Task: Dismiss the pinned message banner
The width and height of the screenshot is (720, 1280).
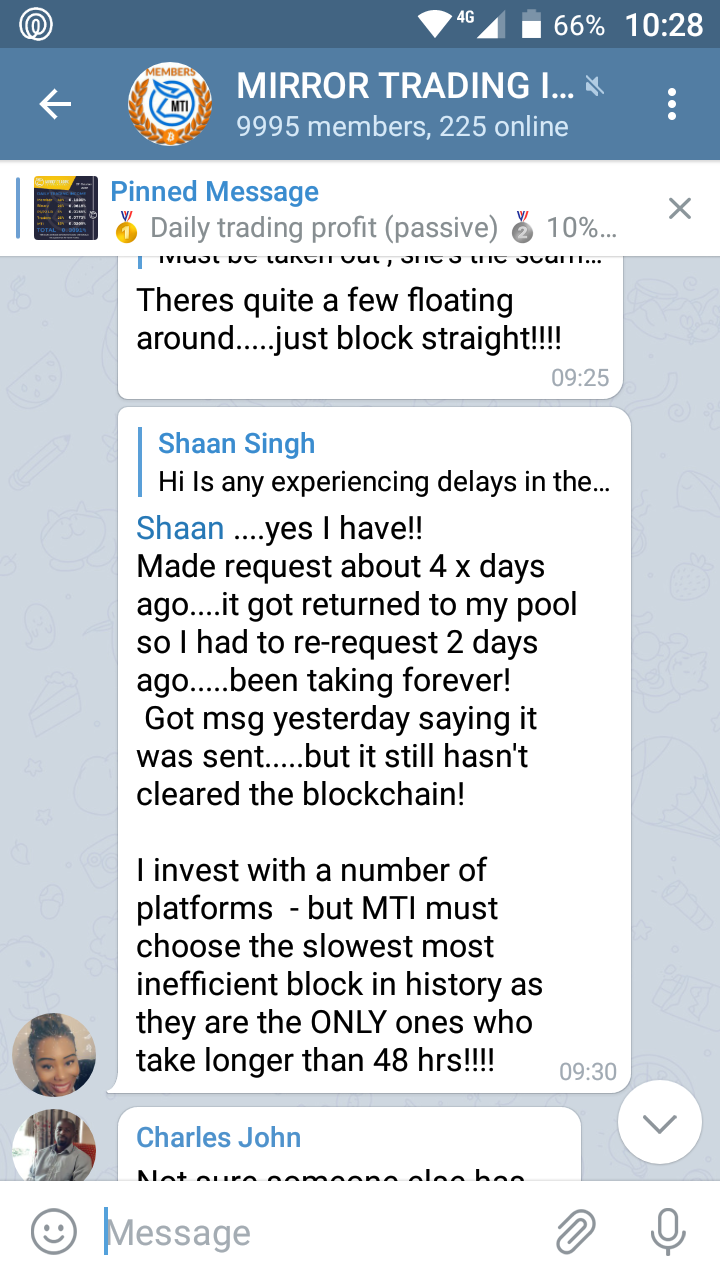Action: coord(680,208)
